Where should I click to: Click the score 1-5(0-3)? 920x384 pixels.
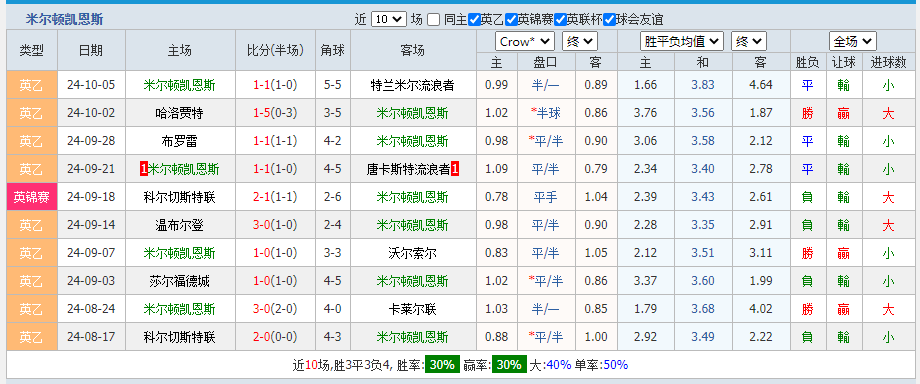(x=275, y=113)
